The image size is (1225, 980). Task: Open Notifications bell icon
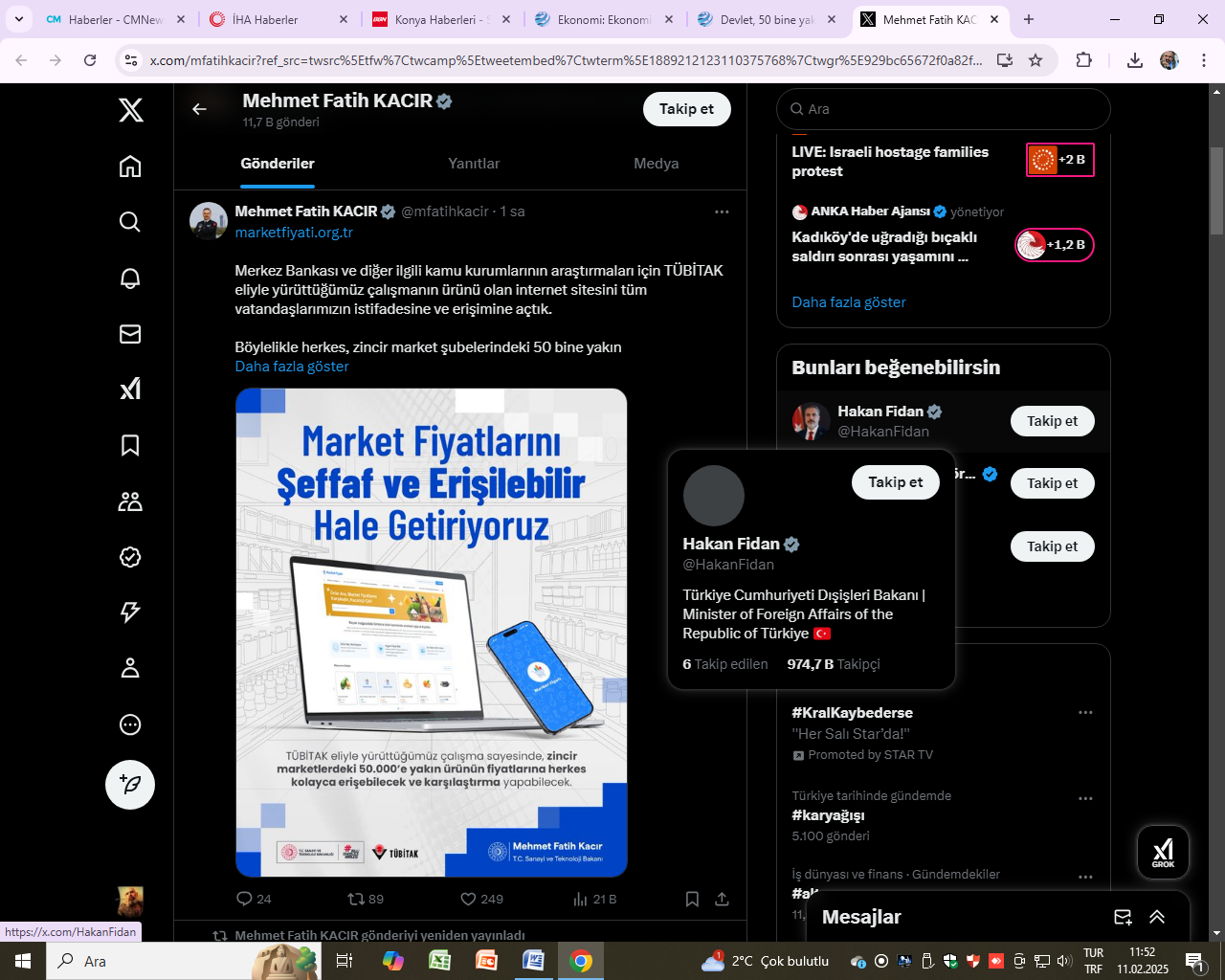coord(130,278)
